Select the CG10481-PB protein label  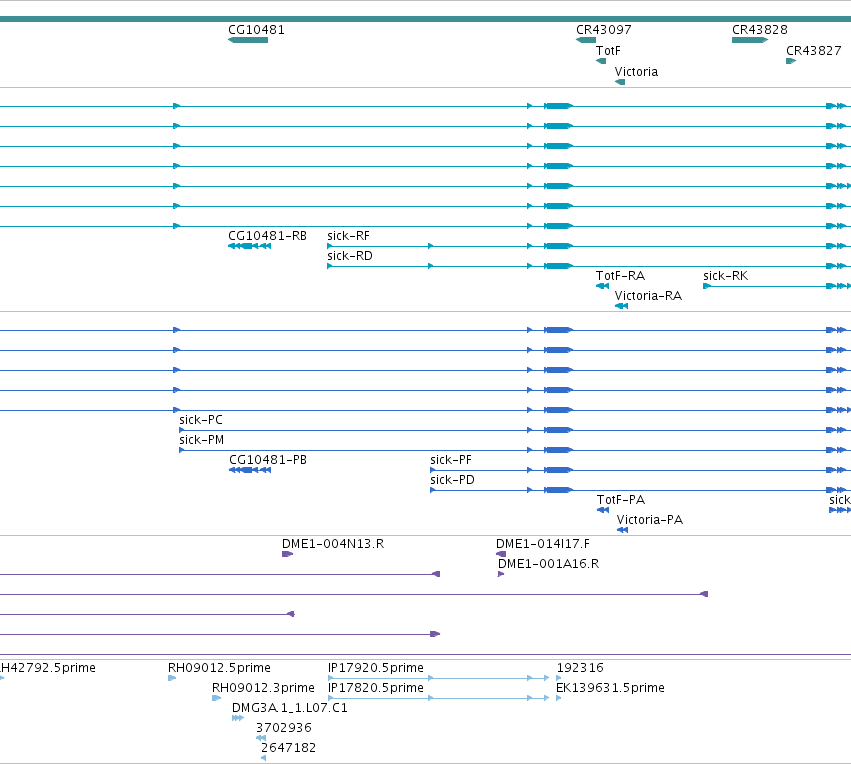coord(268,460)
